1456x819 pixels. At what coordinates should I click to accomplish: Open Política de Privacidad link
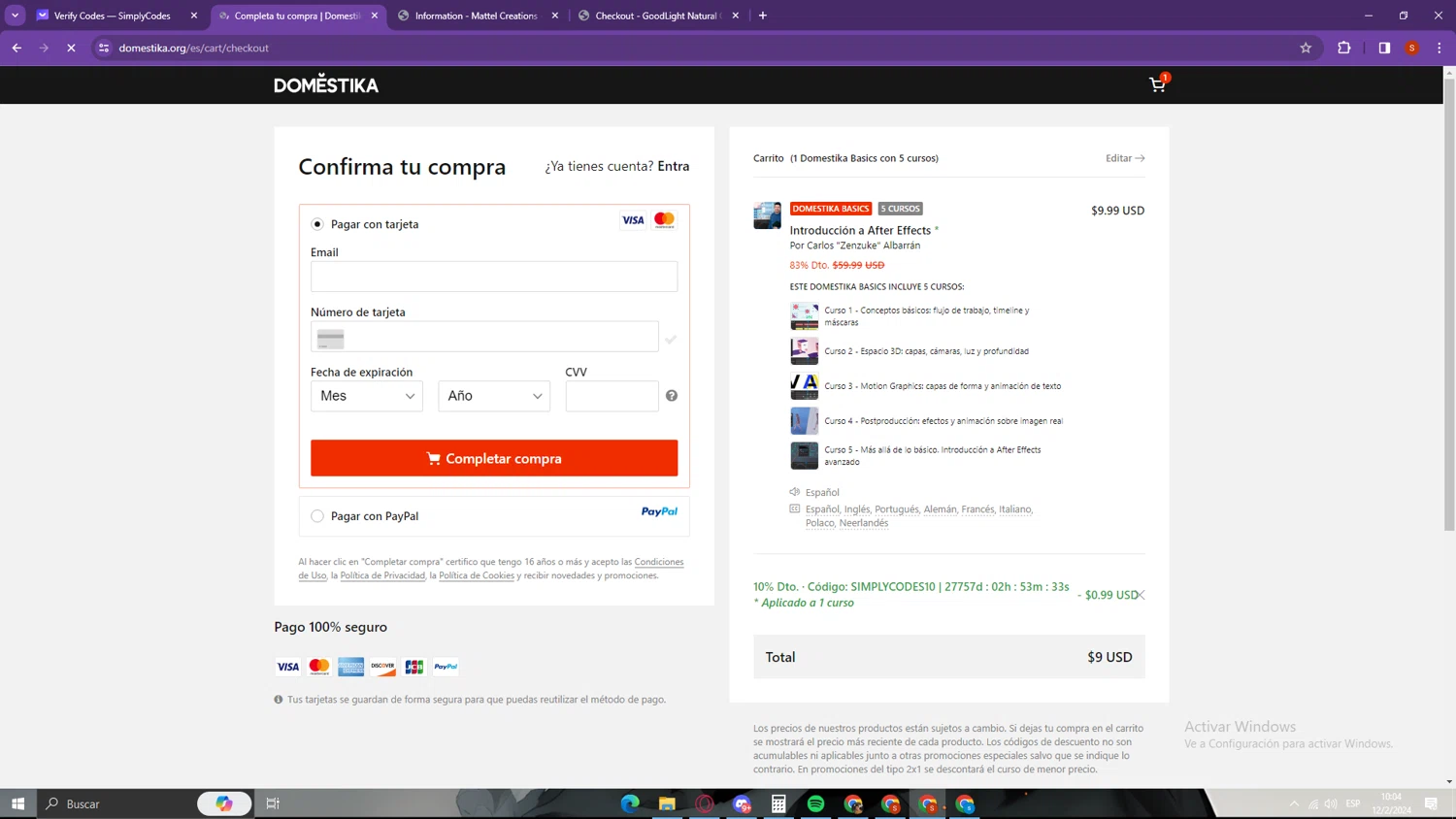click(382, 575)
